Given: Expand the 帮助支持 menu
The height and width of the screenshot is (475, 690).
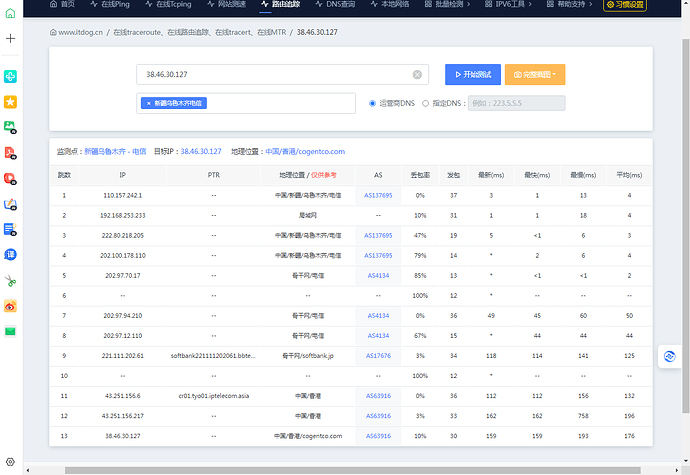Looking at the screenshot, I should [569, 4].
